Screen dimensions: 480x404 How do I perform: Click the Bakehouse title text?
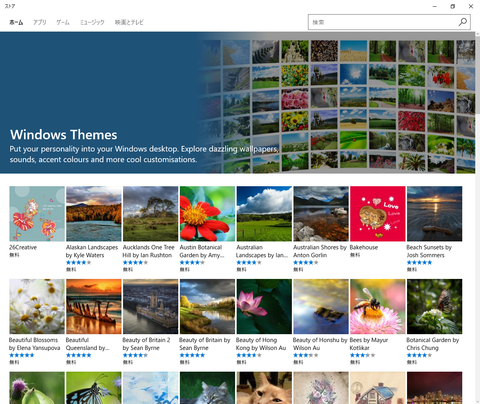[x=364, y=247]
